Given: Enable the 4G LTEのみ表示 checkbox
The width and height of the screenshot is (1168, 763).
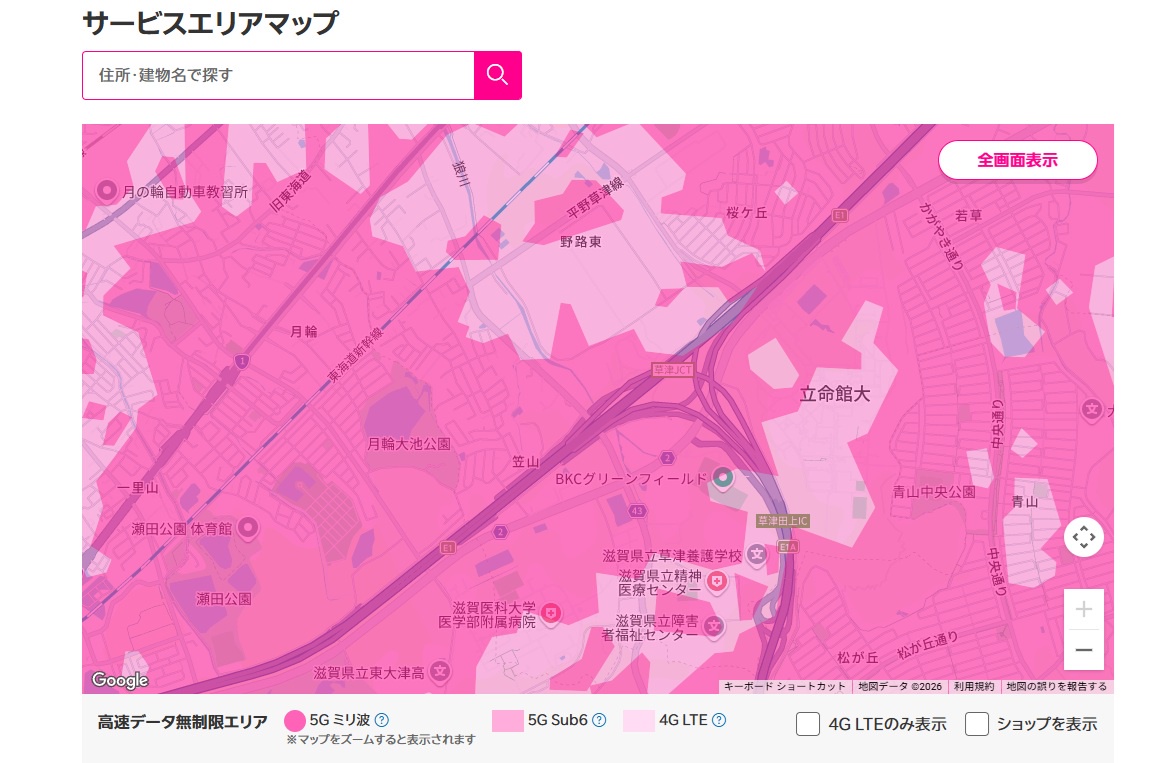Looking at the screenshot, I should pos(808,724).
